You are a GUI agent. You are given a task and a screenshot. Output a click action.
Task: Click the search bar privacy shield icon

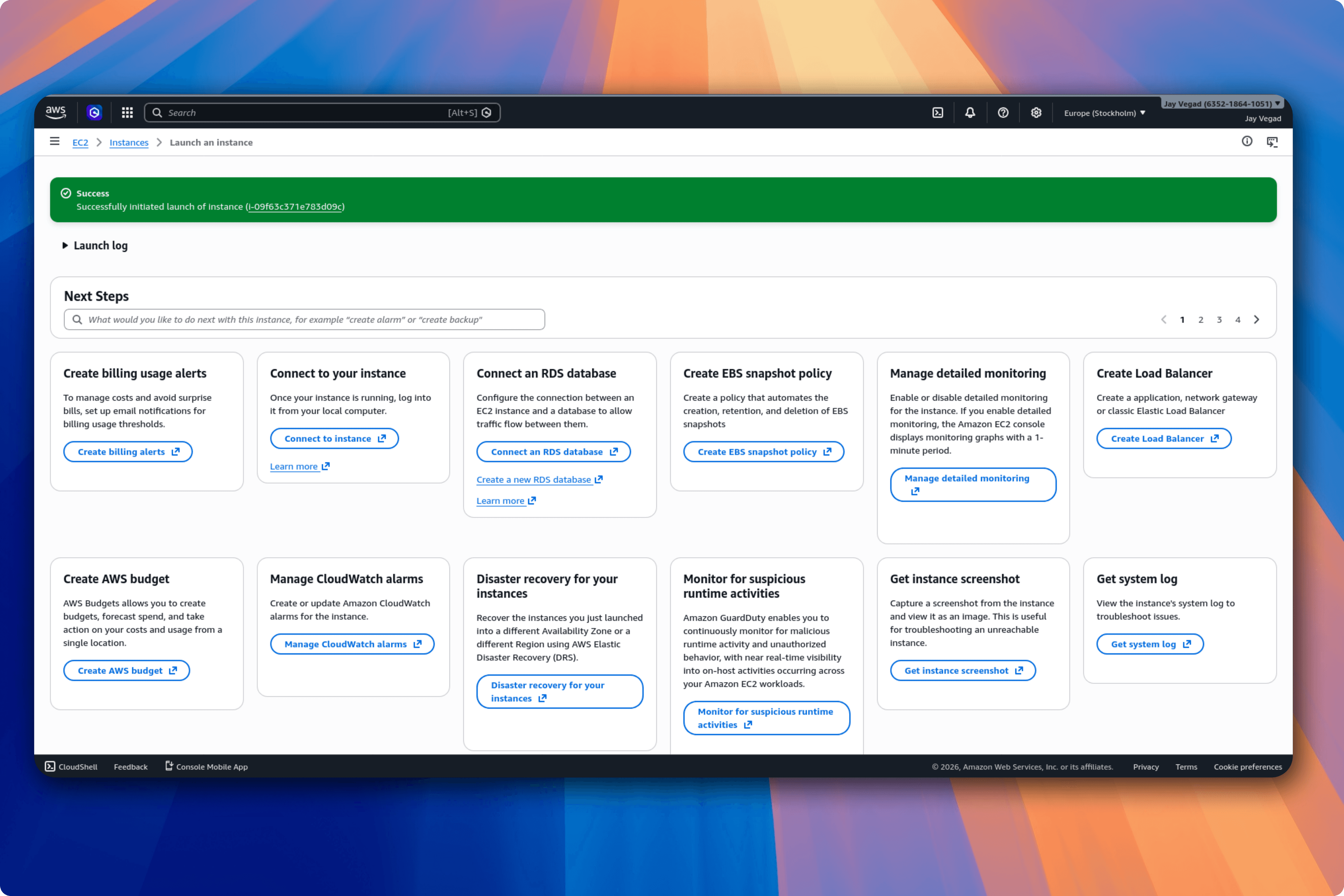coord(487,113)
